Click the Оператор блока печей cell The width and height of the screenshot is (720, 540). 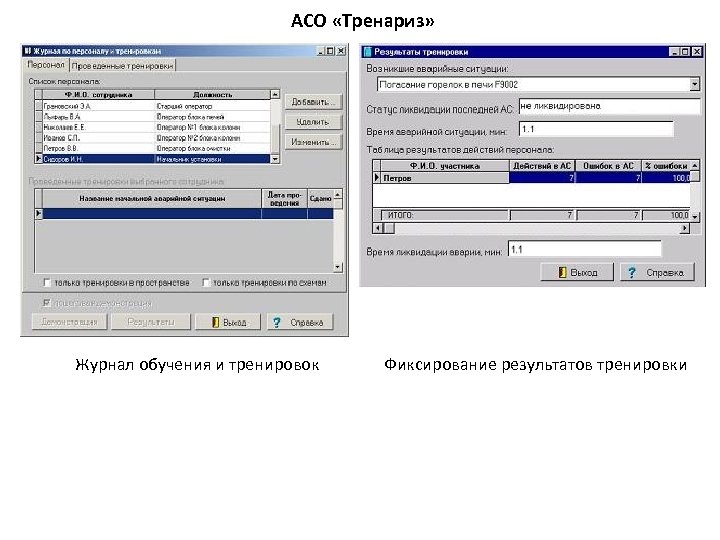coord(213,117)
